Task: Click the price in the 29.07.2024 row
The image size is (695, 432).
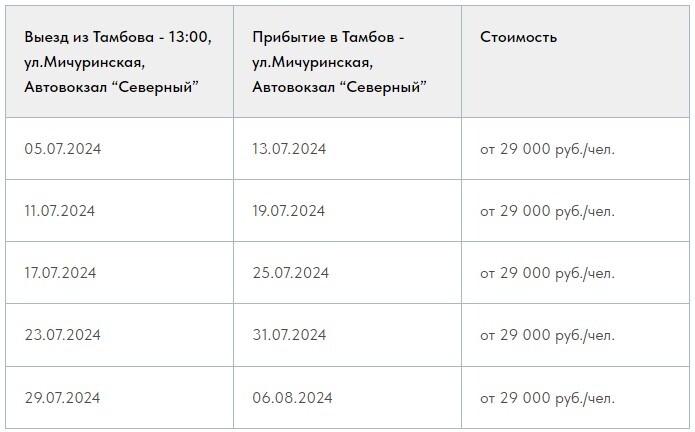Action: click(x=547, y=397)
